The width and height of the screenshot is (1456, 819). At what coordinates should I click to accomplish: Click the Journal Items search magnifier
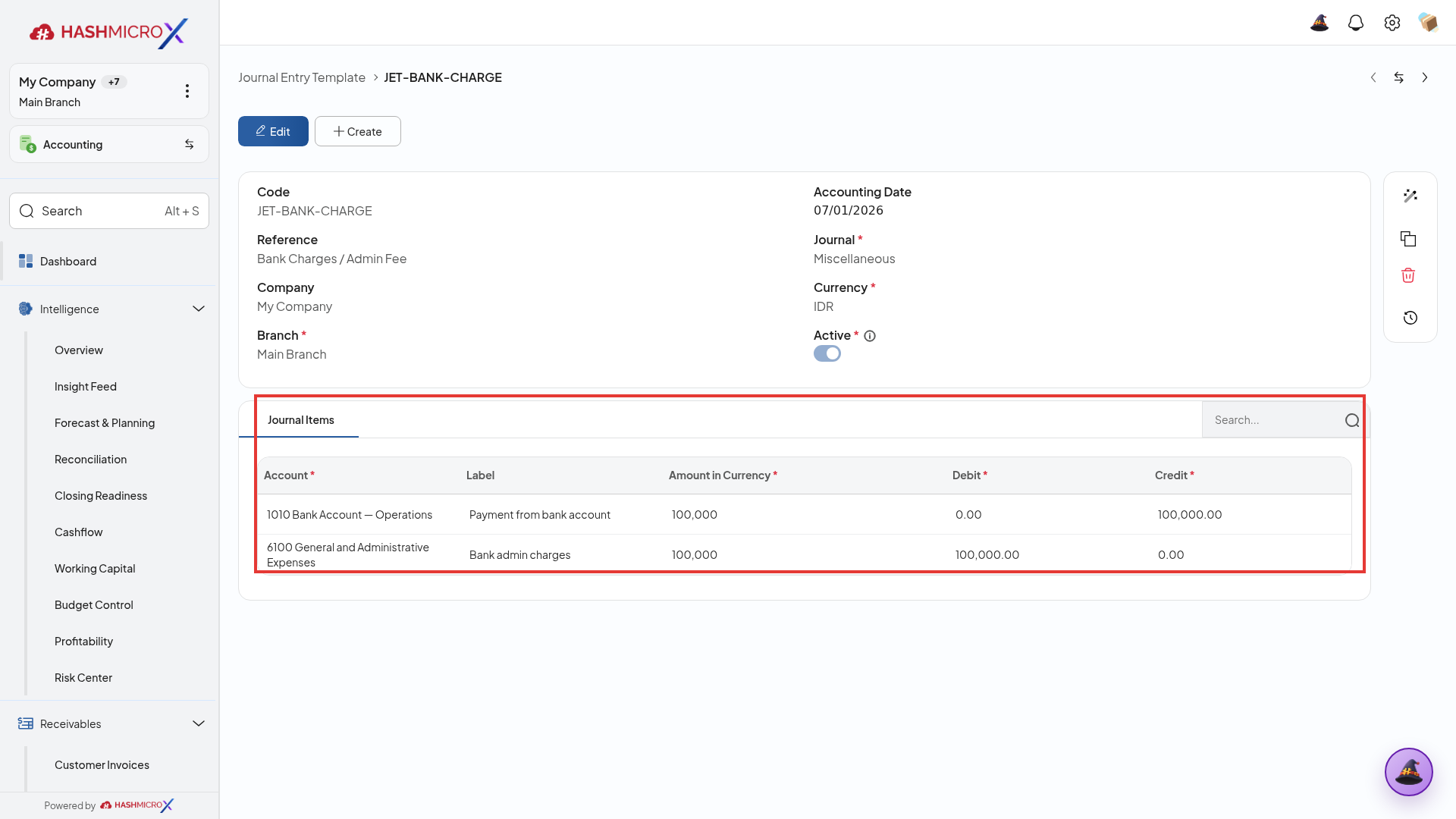(x=1352, y=420)
